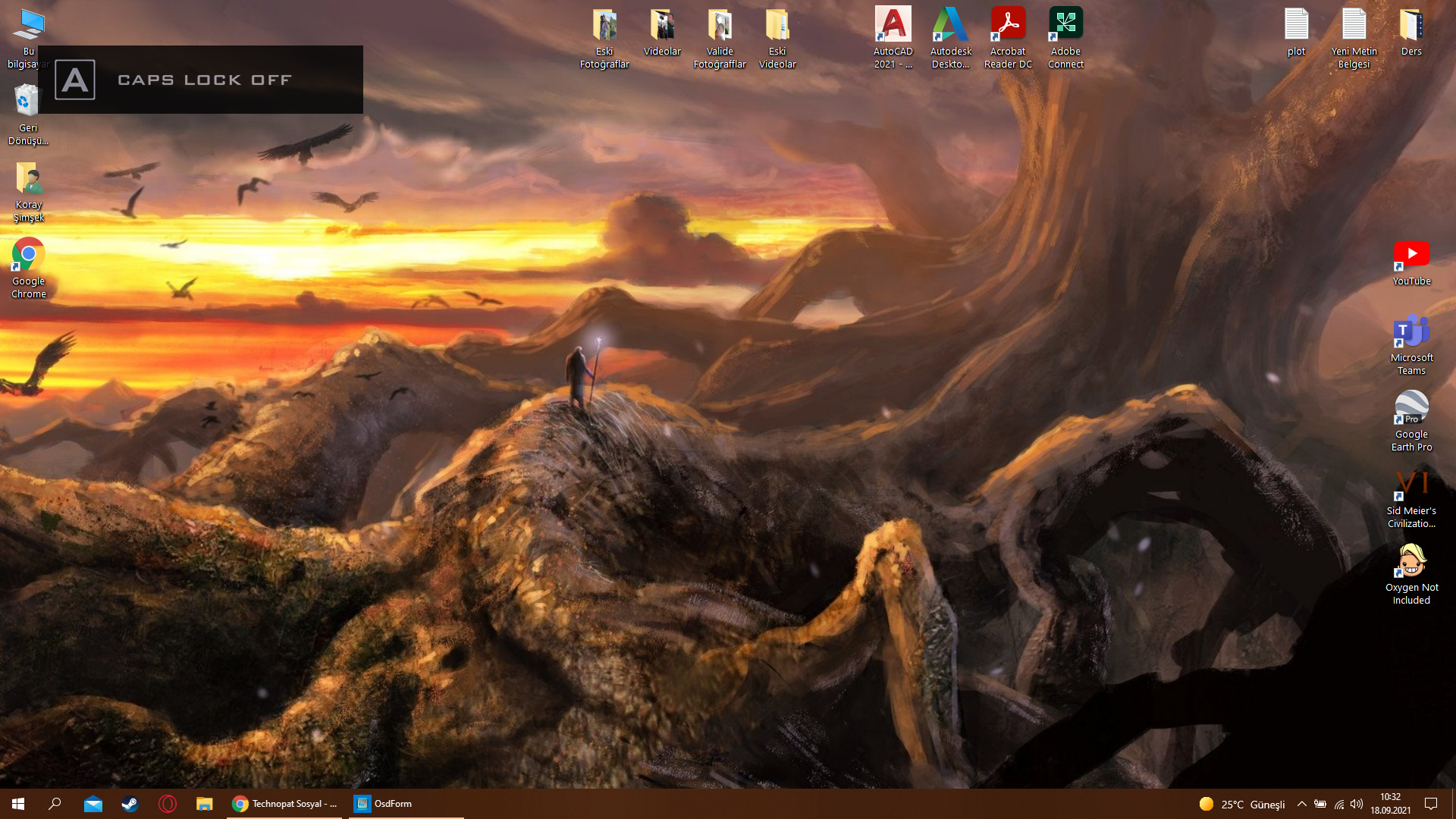Open the volume control in tray
The width and height of the screenshot is (1456, 819).
pos(1357,804)
